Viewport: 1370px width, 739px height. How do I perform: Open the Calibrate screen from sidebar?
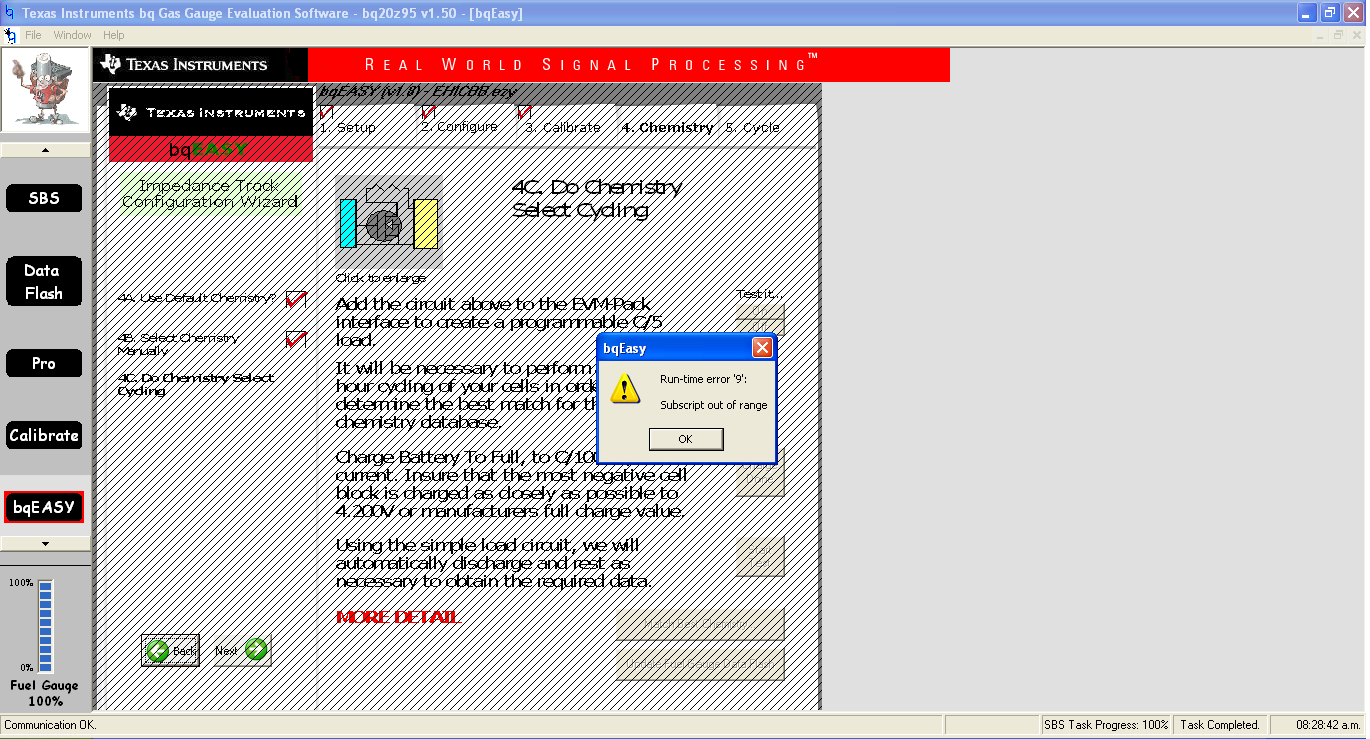click(44, 435)
